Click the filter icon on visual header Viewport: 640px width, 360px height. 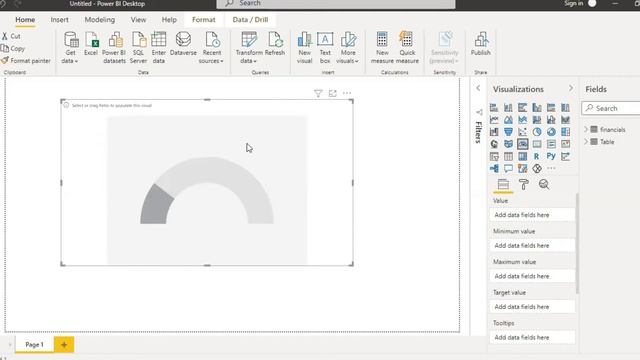[x=318, y=93]
